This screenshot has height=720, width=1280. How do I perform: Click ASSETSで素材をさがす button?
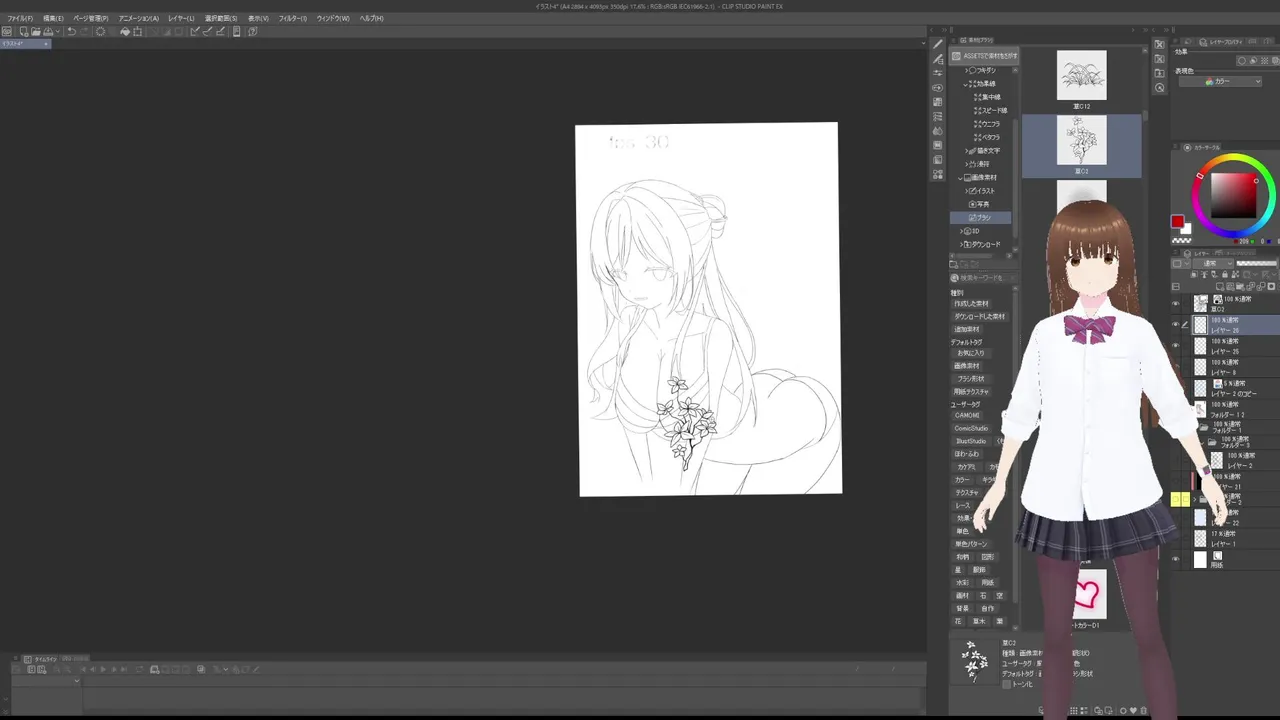[x=984, y=56]
